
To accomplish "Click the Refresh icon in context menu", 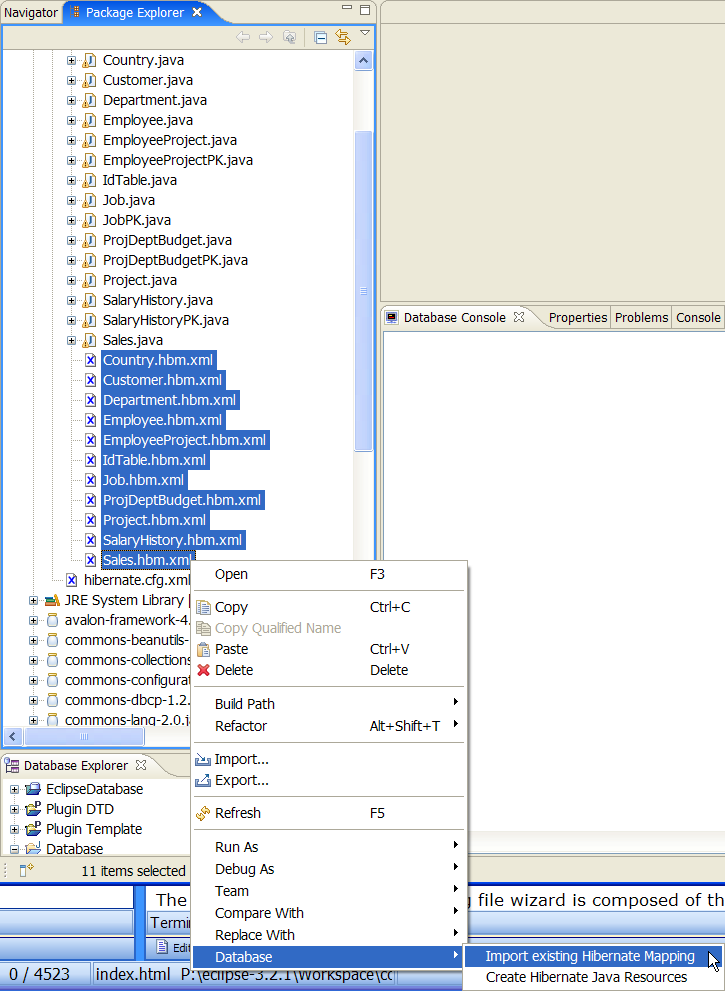I will (x=204, y=813).
